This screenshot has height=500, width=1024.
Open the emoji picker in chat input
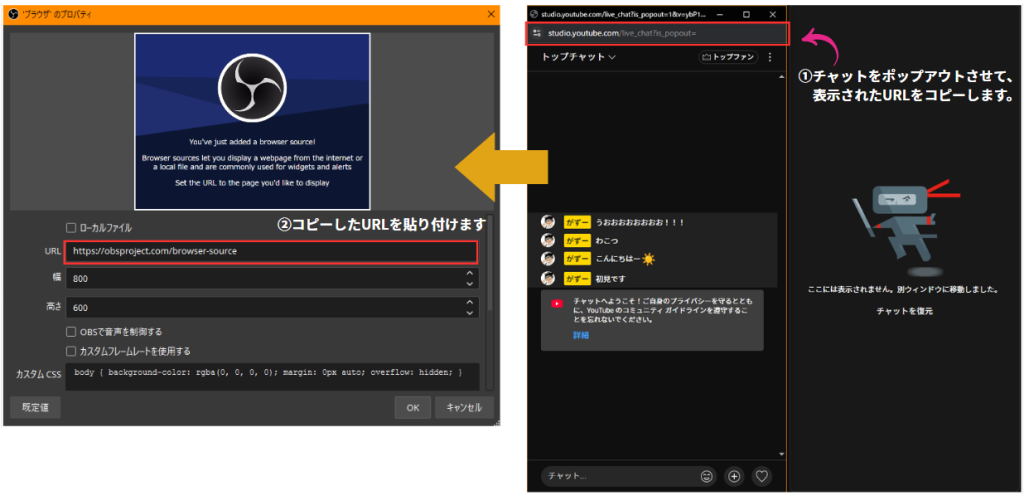point(706,477)
